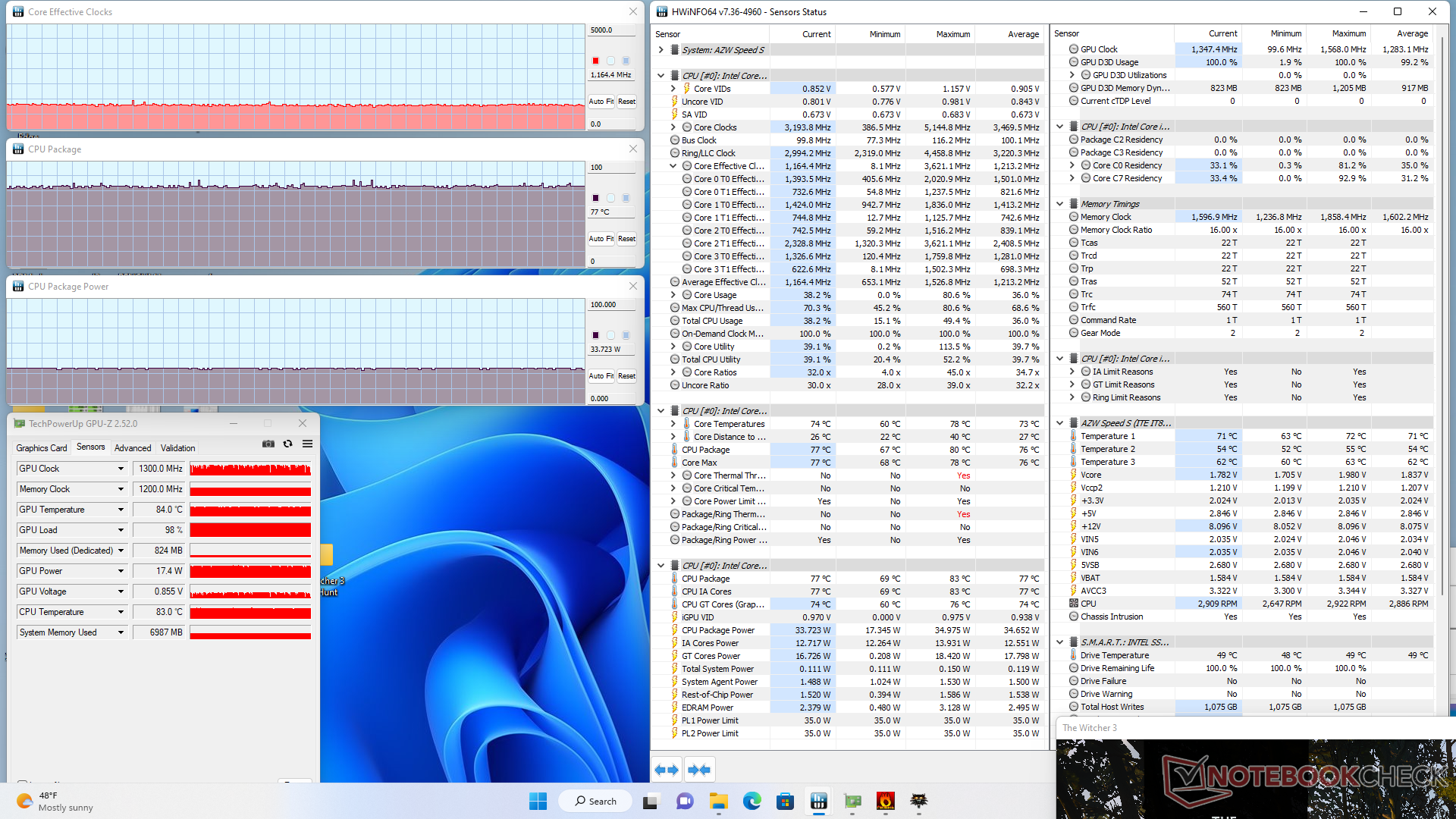Screen dimensions: 1456x819
Task: Open the GPU Load sensor dropdown
Action: pos(121,530)
